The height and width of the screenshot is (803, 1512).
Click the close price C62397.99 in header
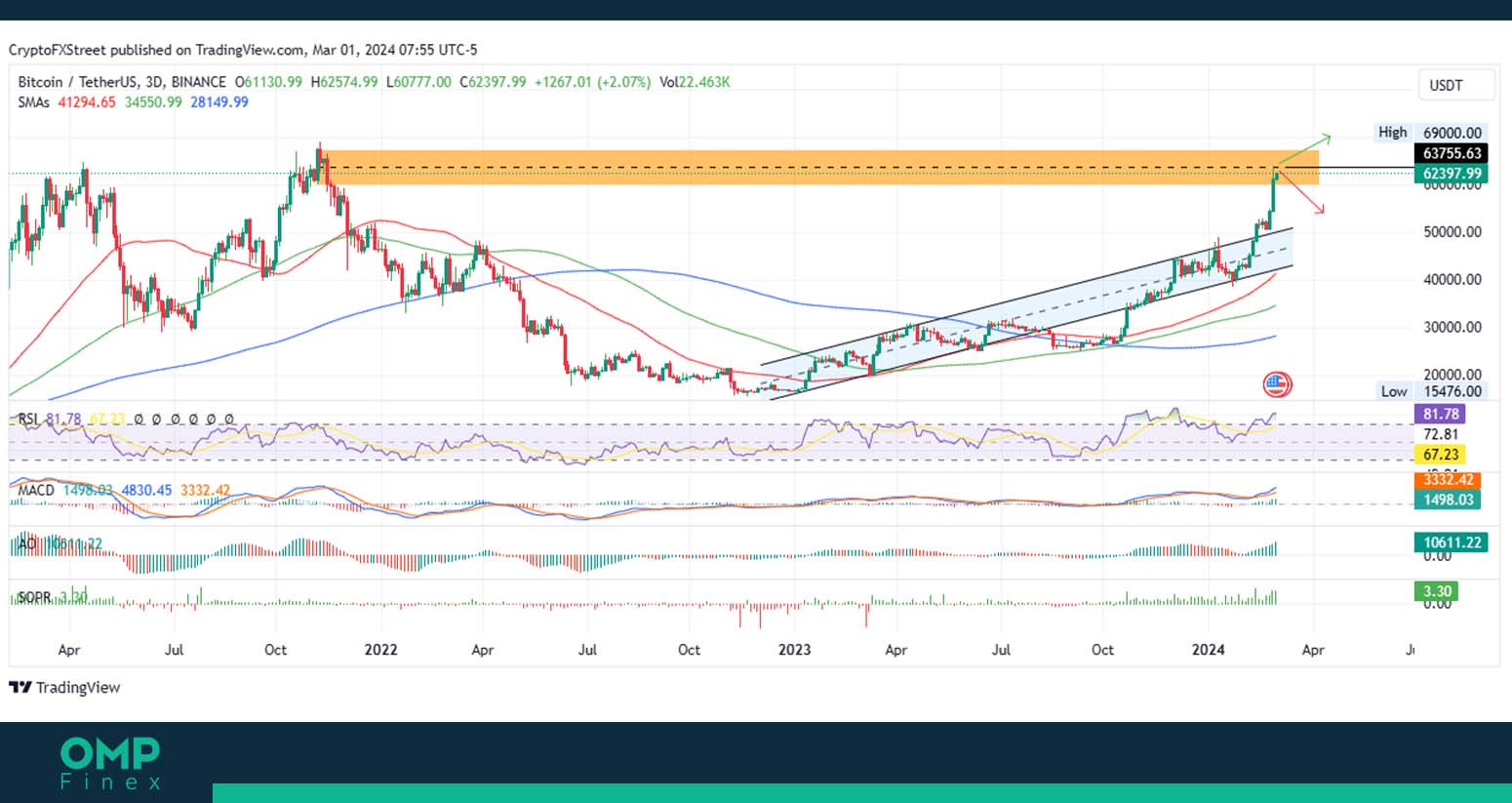coord(493,82)
